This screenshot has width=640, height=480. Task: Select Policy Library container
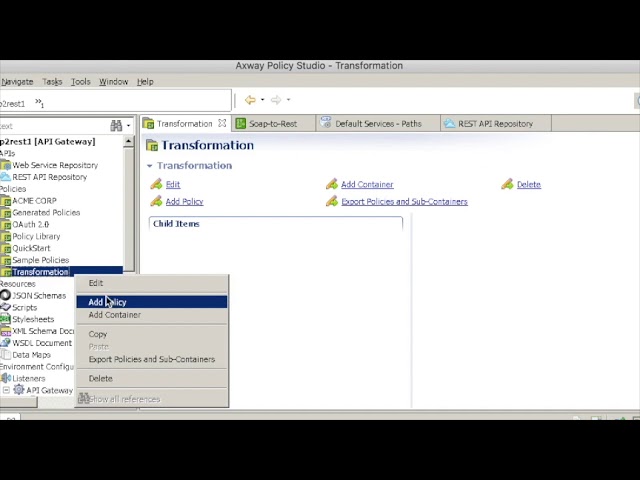point(36,236)
